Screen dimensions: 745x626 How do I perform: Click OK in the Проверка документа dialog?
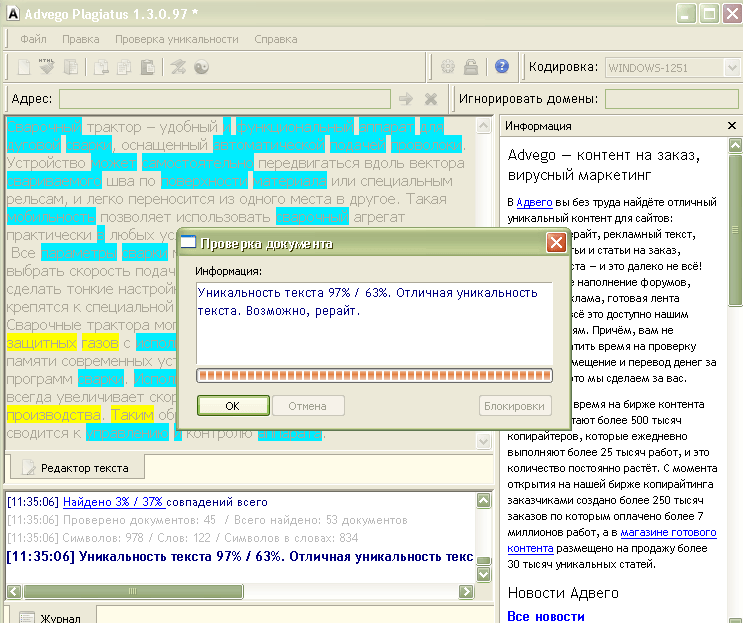pos(233,406)
